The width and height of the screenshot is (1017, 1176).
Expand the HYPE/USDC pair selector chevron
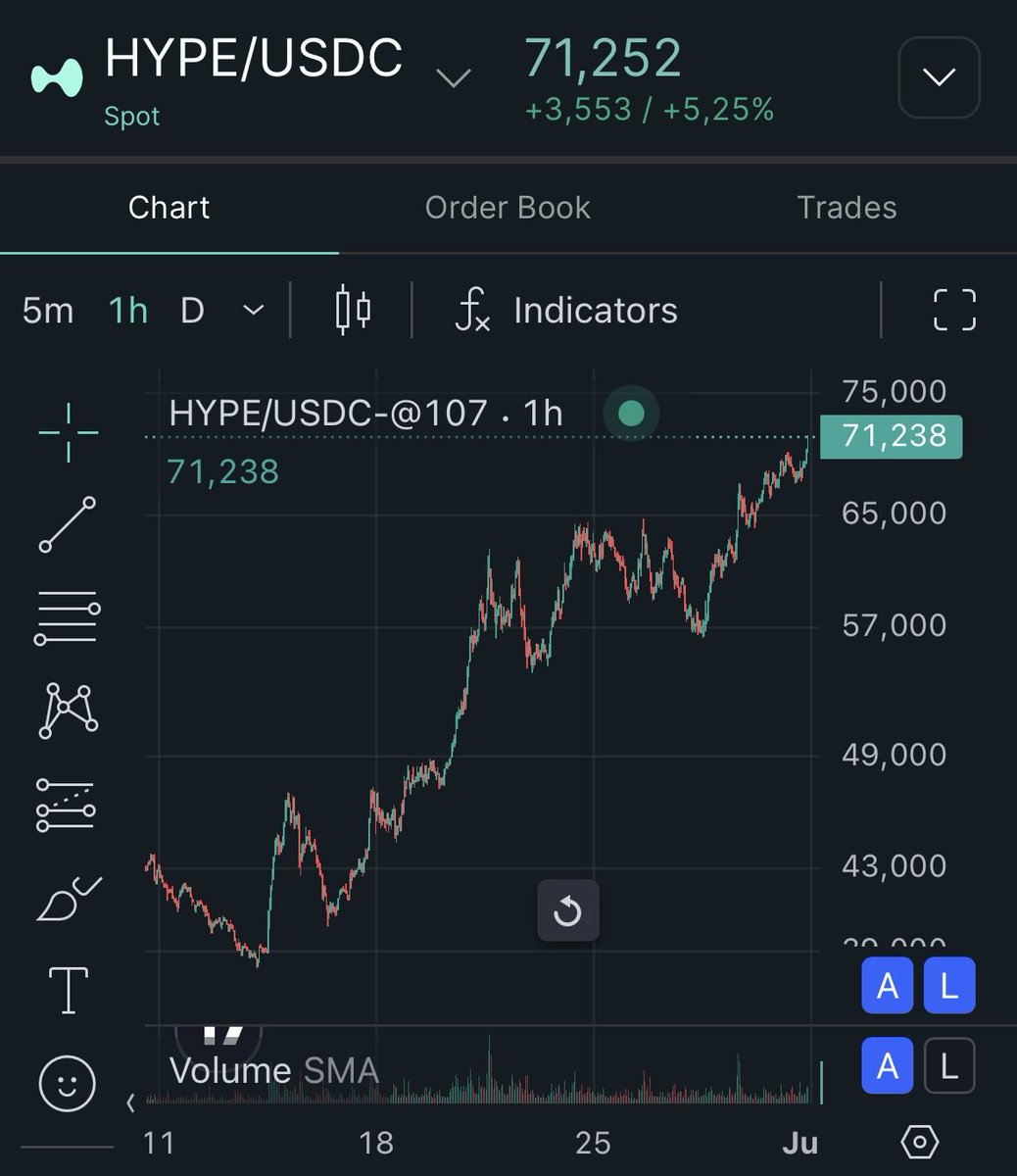453,78
